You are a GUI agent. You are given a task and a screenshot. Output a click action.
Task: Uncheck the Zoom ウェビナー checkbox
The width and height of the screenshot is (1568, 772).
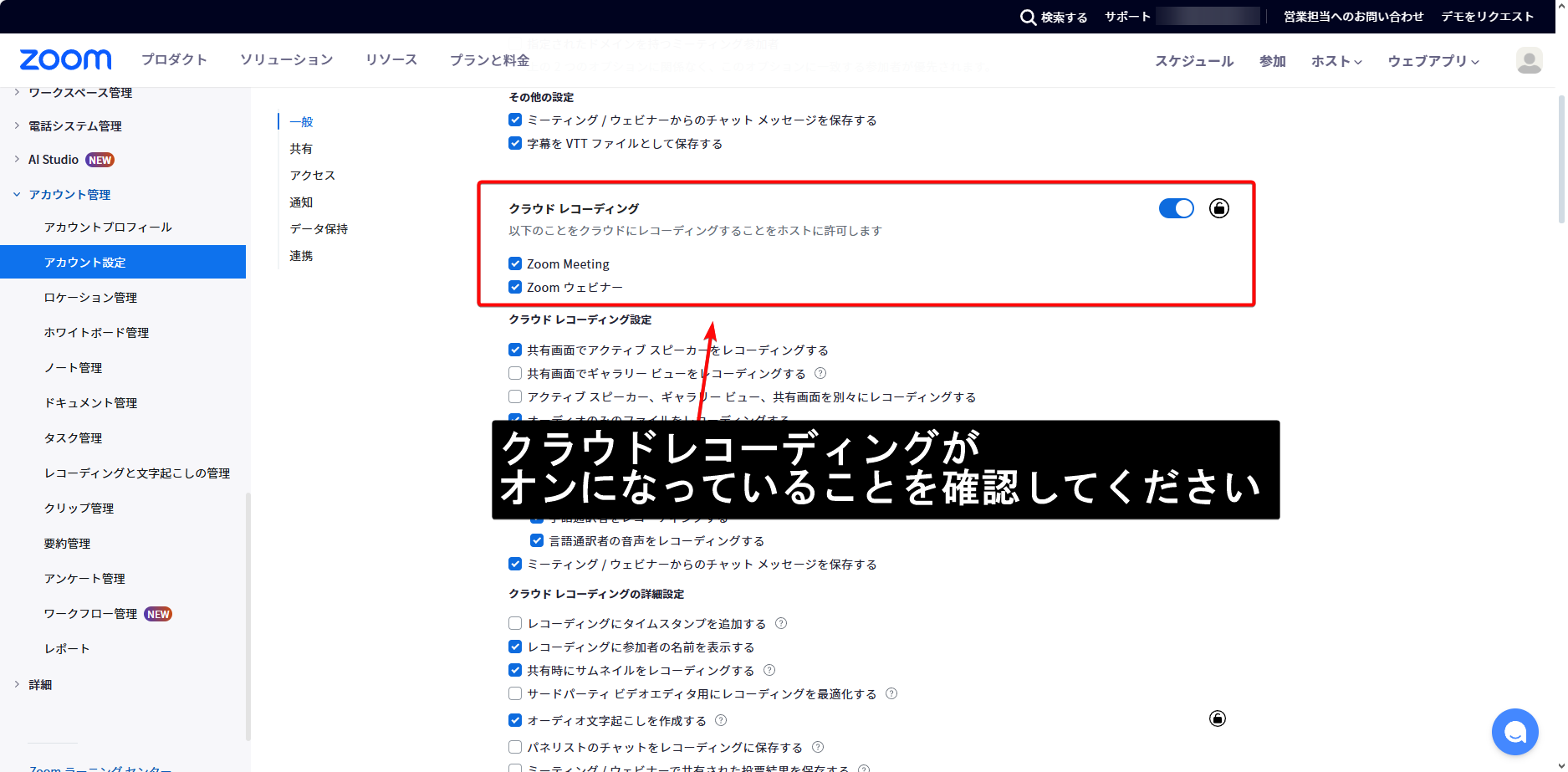pos(515,287)
